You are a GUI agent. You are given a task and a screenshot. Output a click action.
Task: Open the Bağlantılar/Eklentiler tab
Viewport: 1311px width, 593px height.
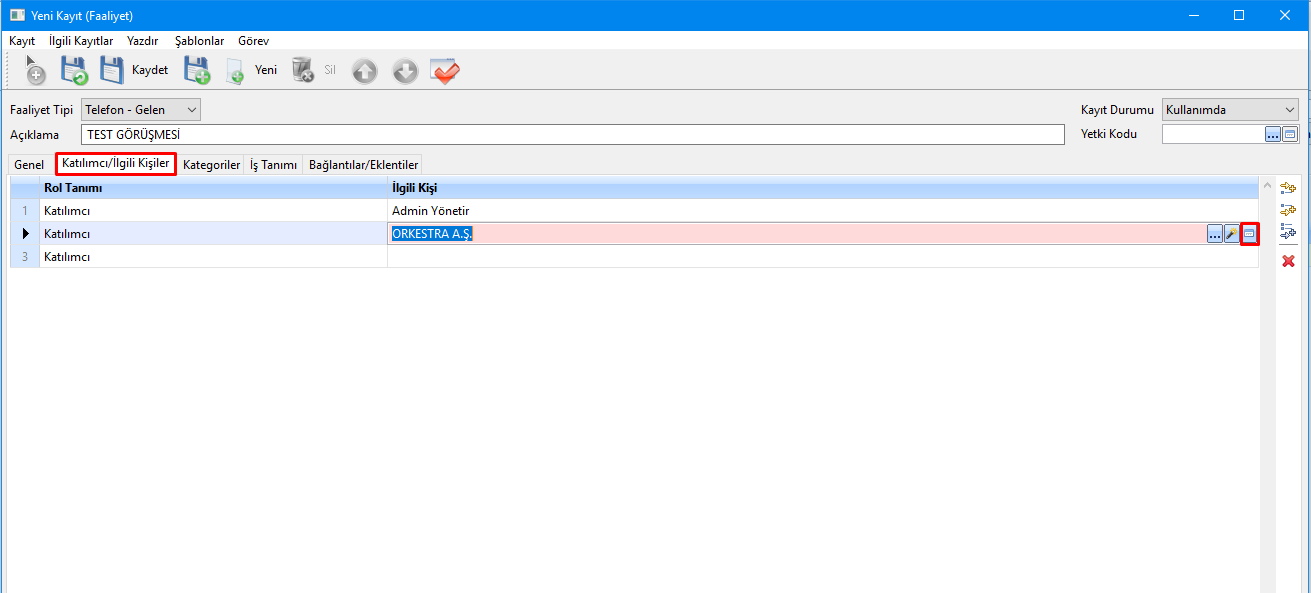[364, 165]
